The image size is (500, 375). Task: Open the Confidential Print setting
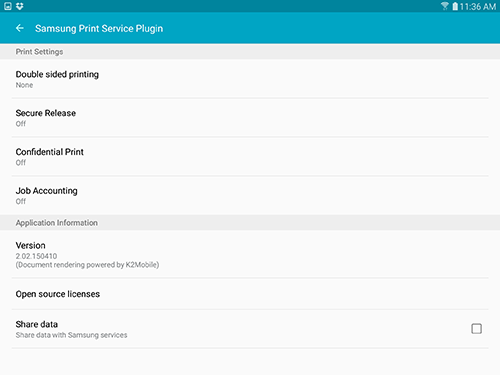click(250, 157)
